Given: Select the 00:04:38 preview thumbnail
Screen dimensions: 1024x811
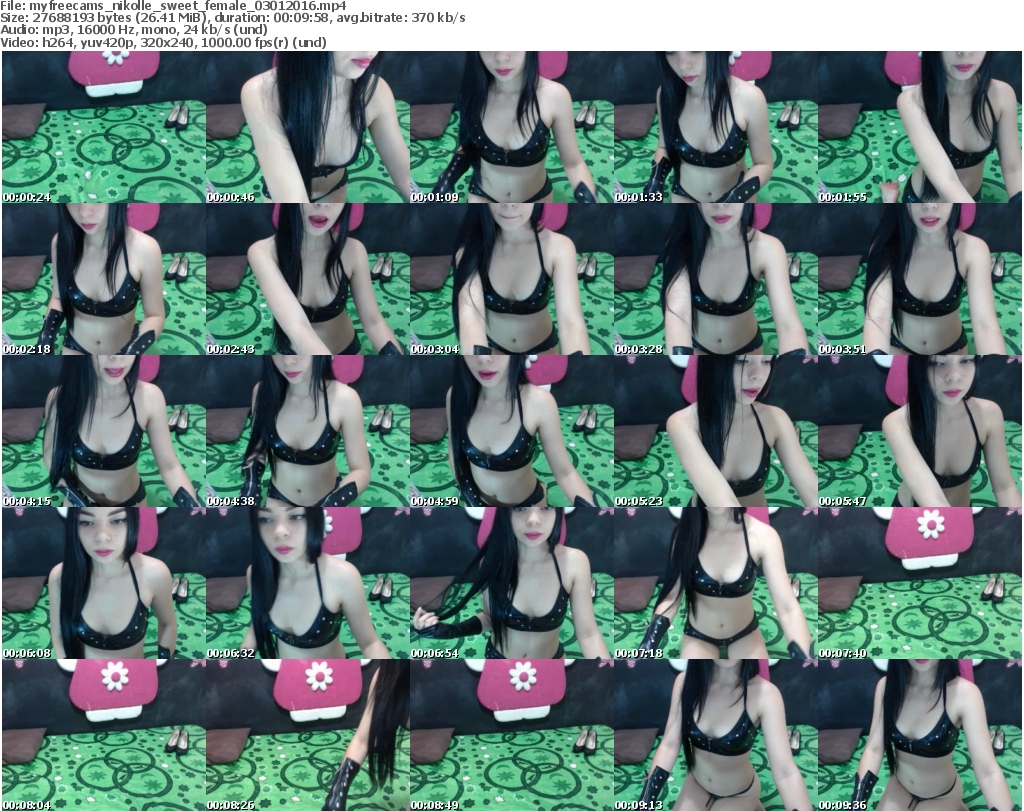Looking at the screenshot, I should pyautogui.click(x=308, y=431).
